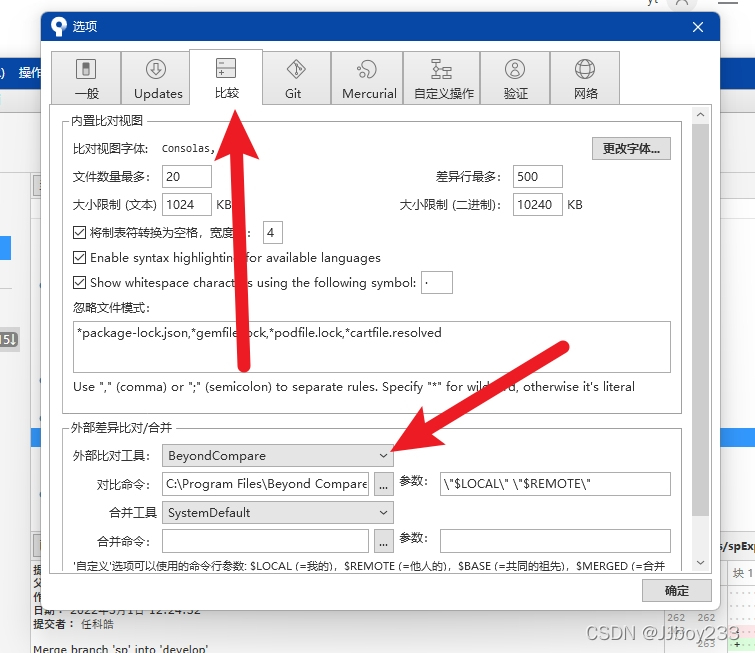
Task: Edit the text size limit field 1024
Action: (x=187, y=205)
